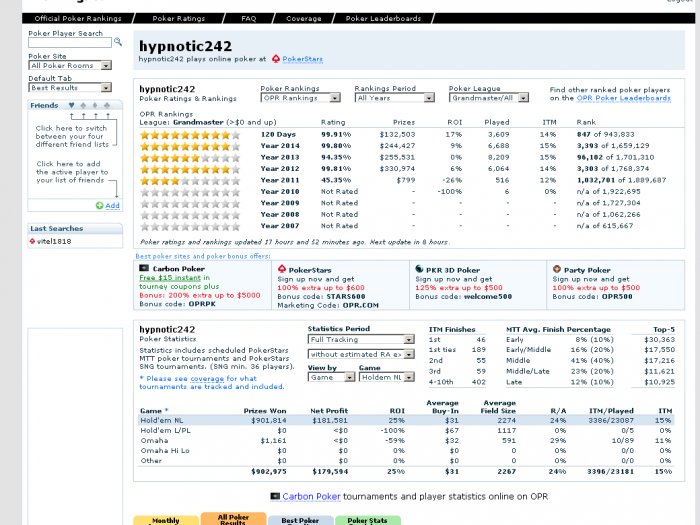Screen dimensions: 700x525
Task: Switch to the Poker Stats tab
Action: tap(367, 521)
